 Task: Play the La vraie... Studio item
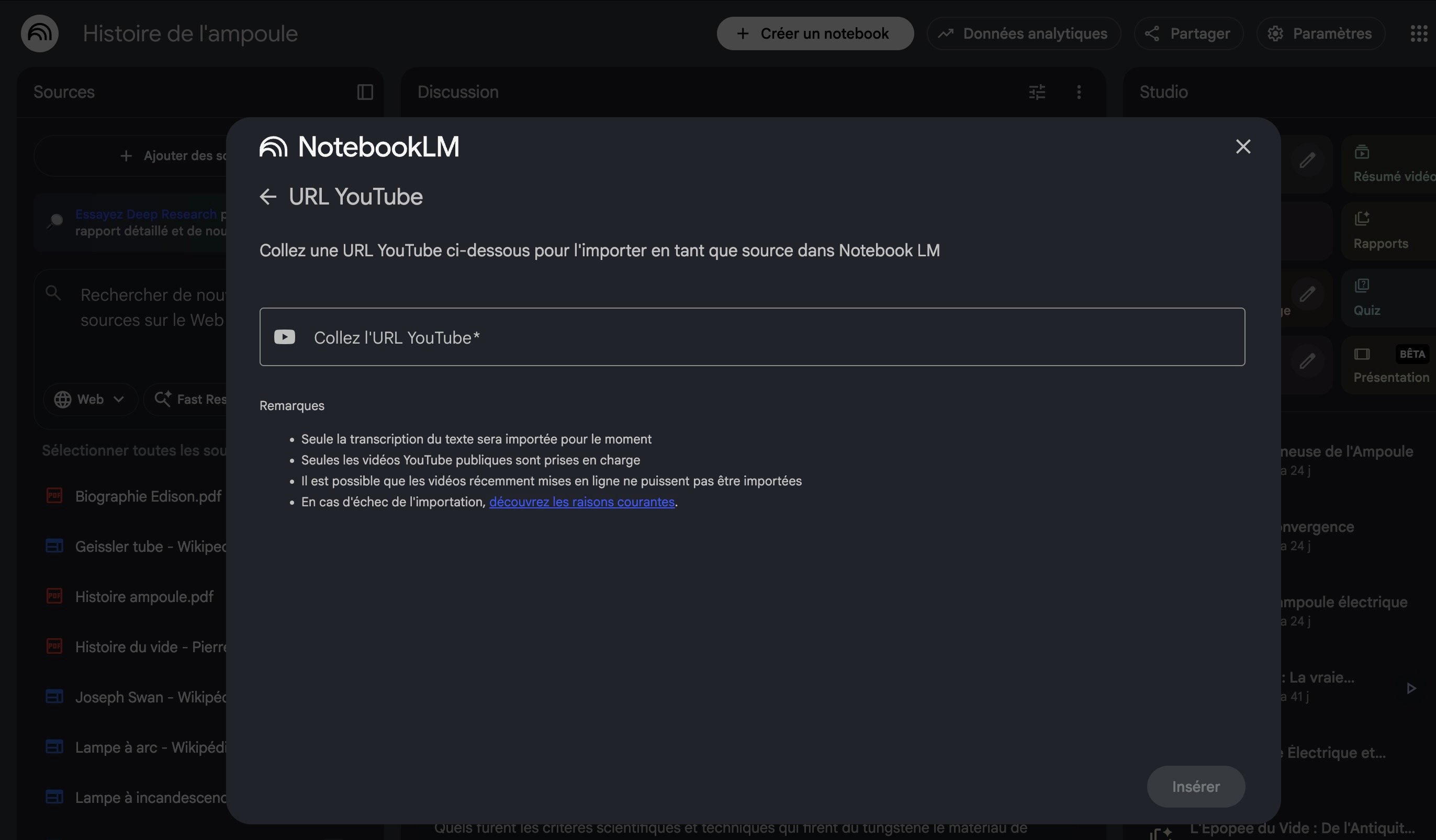point(1410,688)
